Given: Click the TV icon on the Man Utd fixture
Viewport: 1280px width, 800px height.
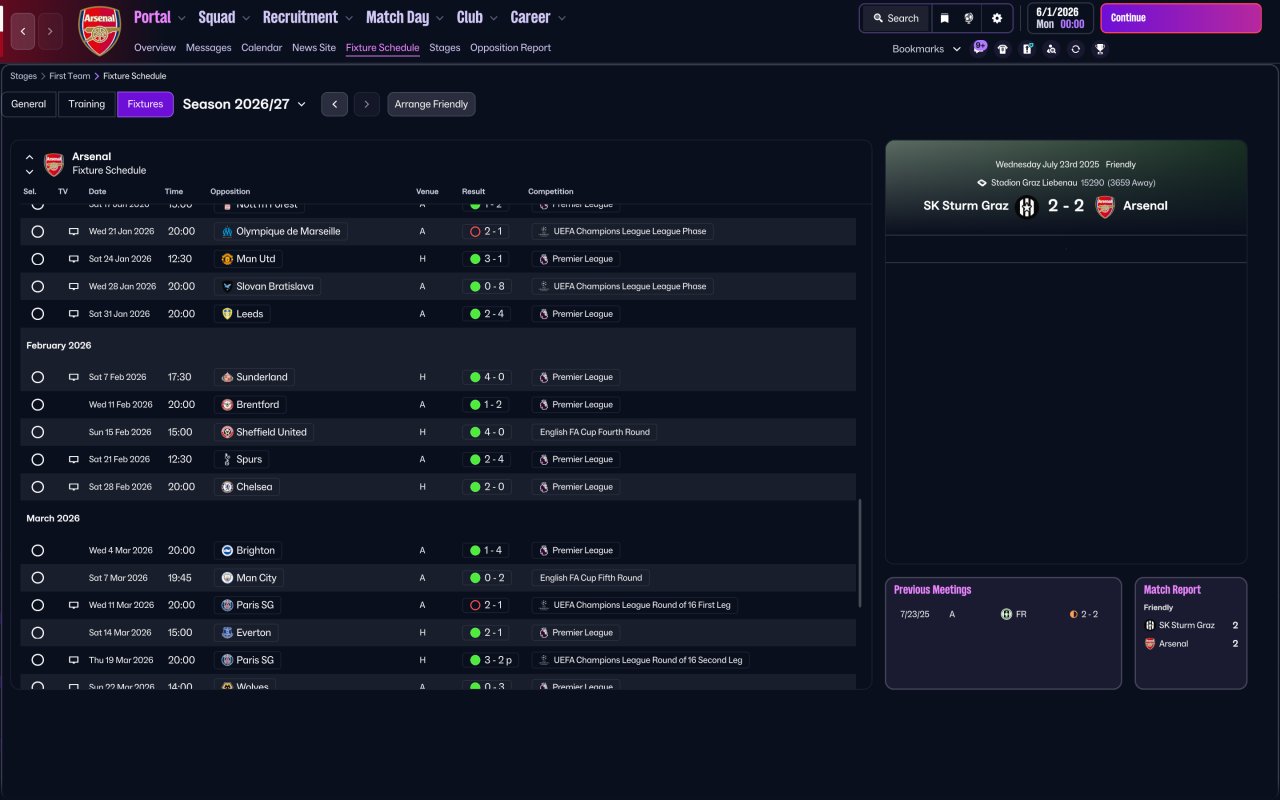Looking at the screenshot, I should (73, 259).
